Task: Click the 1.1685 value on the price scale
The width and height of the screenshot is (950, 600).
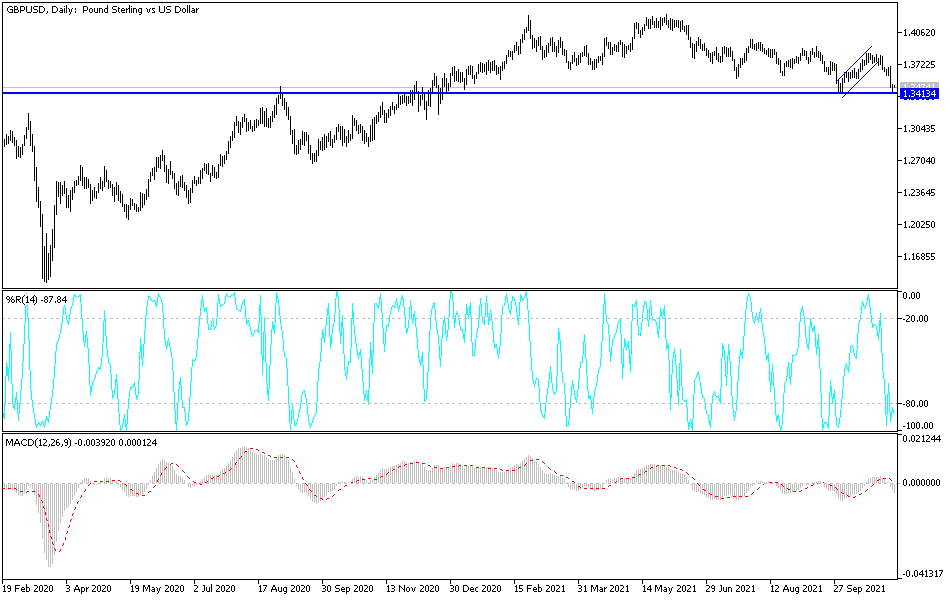Action: (918, 254)
